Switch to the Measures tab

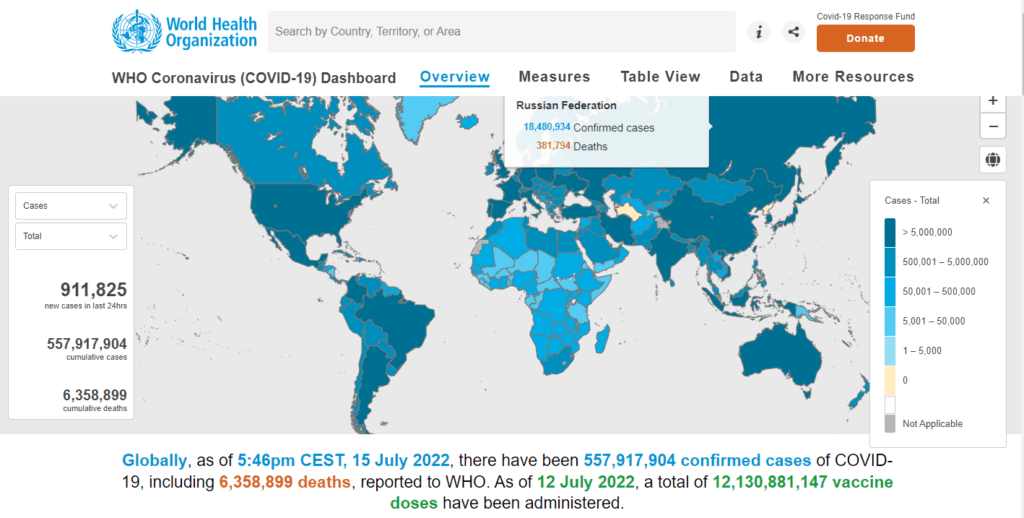(554, 77)
